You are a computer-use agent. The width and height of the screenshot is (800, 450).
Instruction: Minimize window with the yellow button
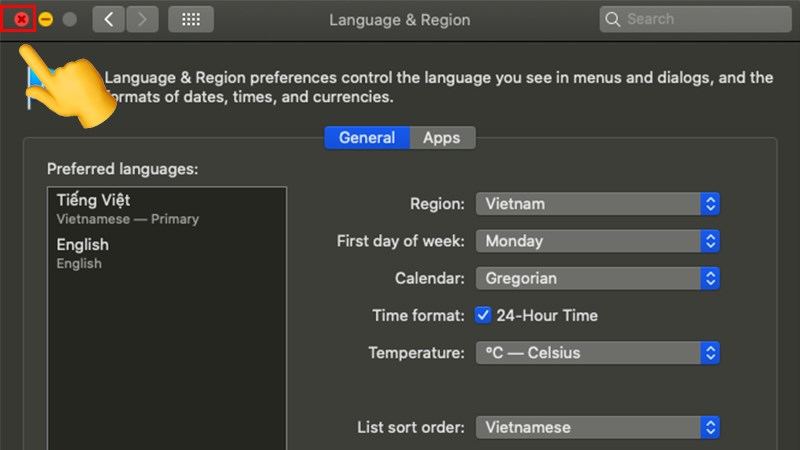pos(45,19)
